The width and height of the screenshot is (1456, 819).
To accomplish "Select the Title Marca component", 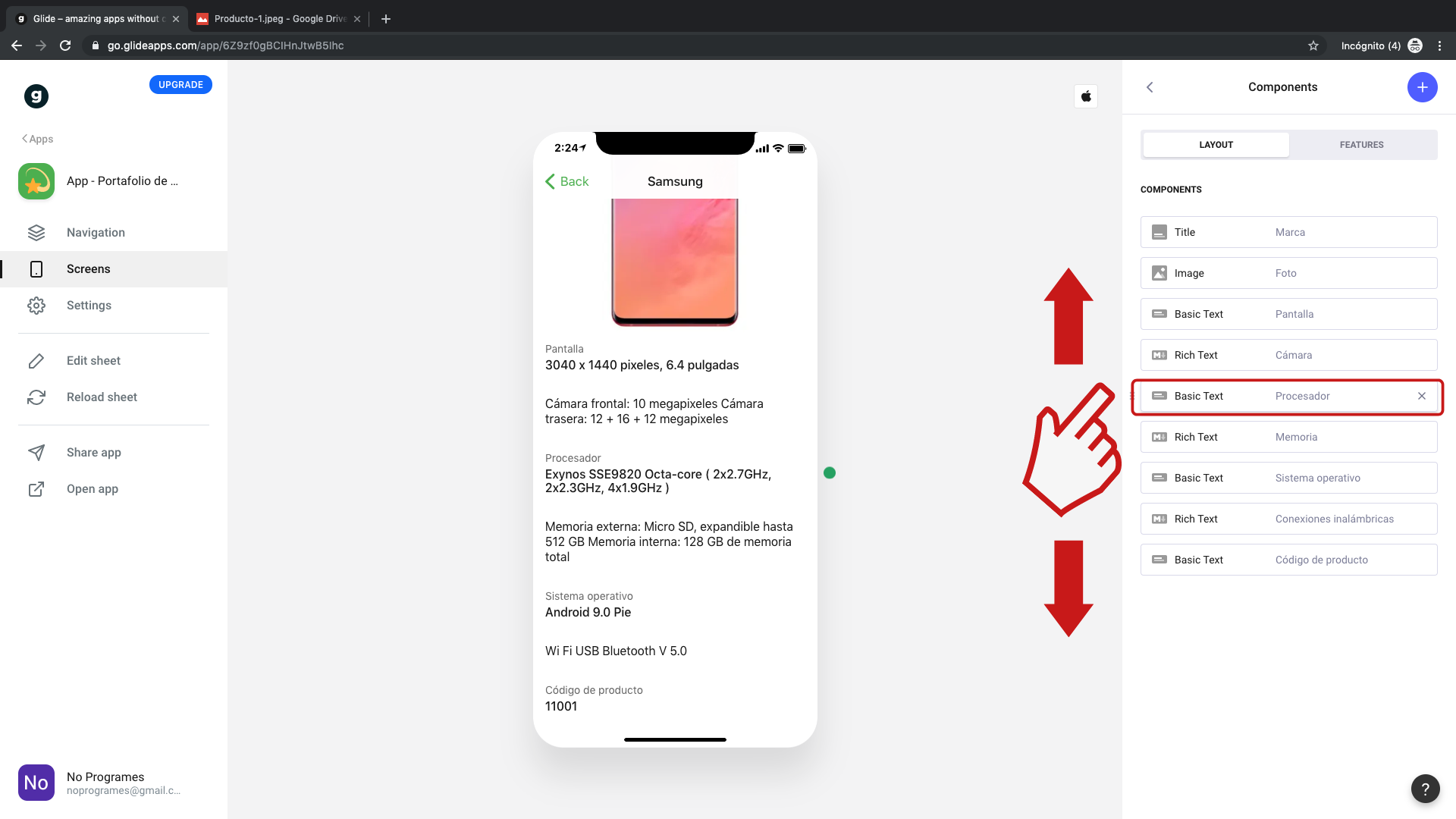I will [1289, 232].
